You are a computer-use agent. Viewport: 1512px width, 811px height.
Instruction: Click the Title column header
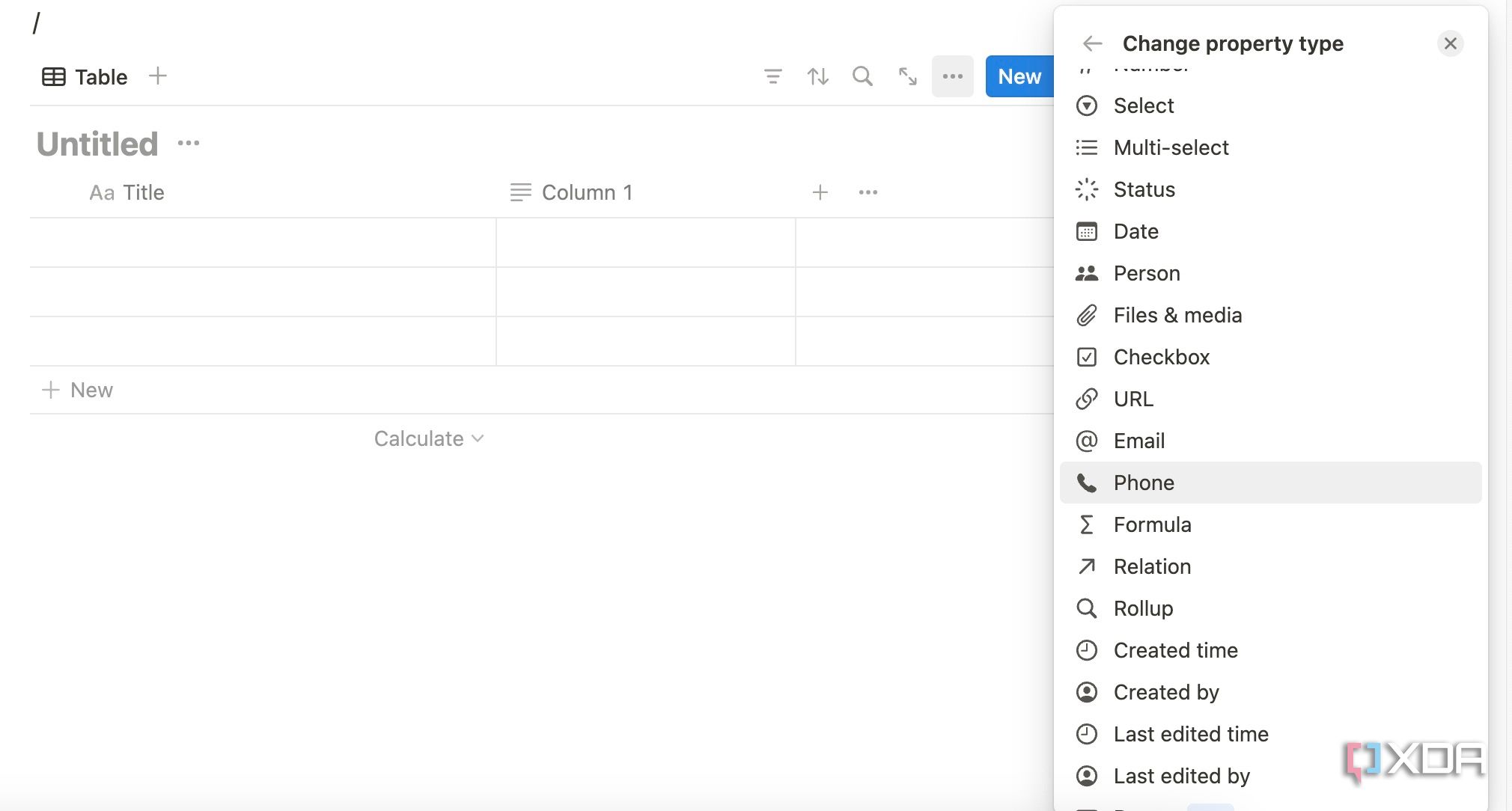(x=126, y=192)
